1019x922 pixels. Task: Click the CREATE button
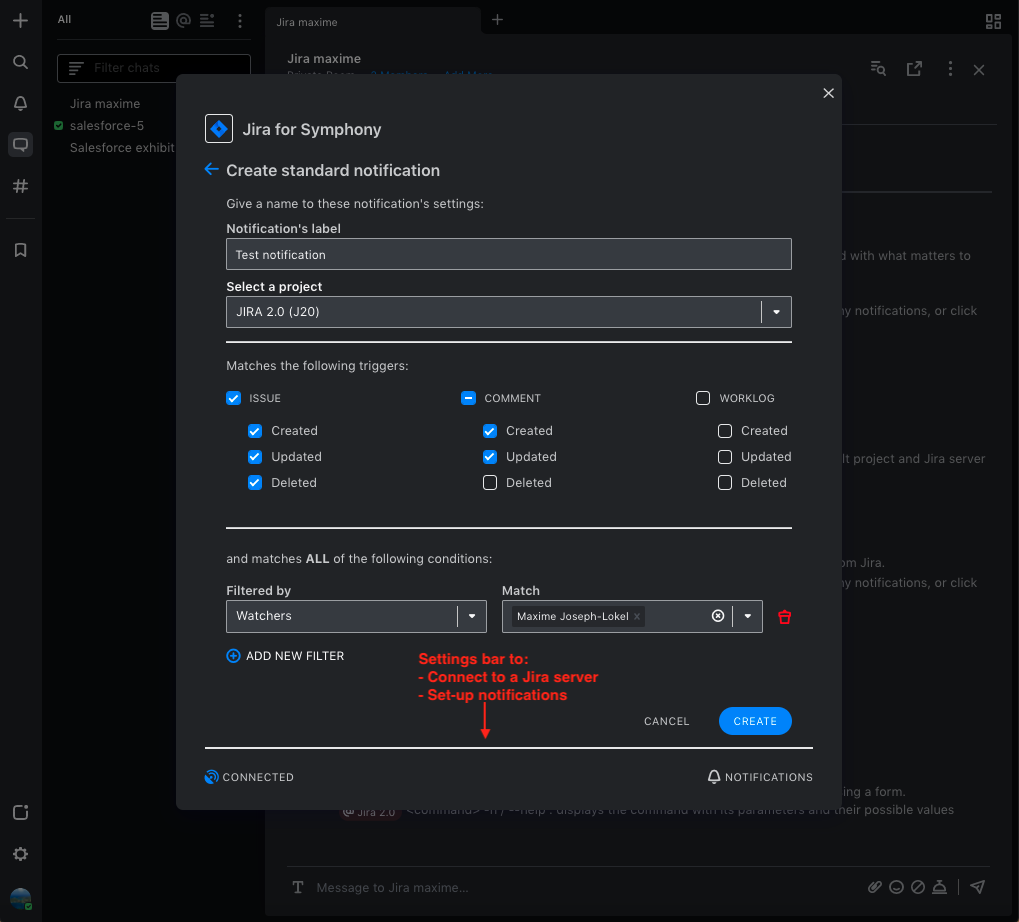pyautogui.click(x=755, y=721)
